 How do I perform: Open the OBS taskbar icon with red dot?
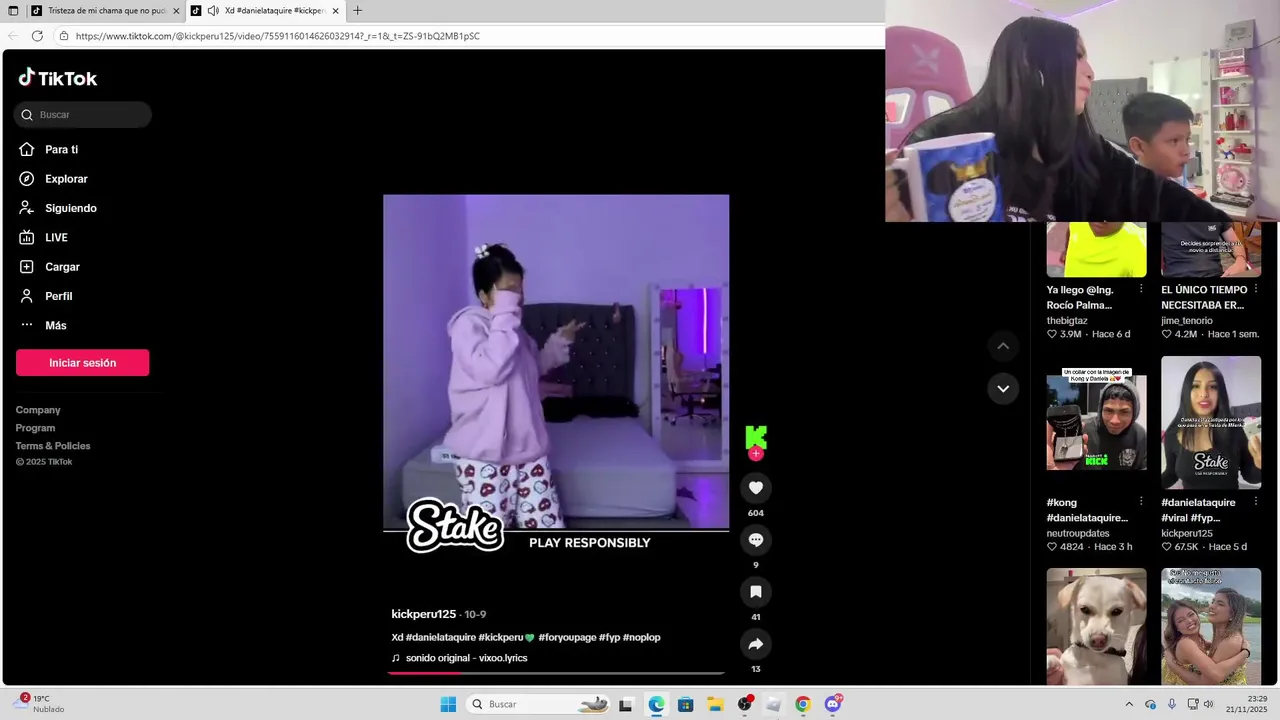click(744, 705)
